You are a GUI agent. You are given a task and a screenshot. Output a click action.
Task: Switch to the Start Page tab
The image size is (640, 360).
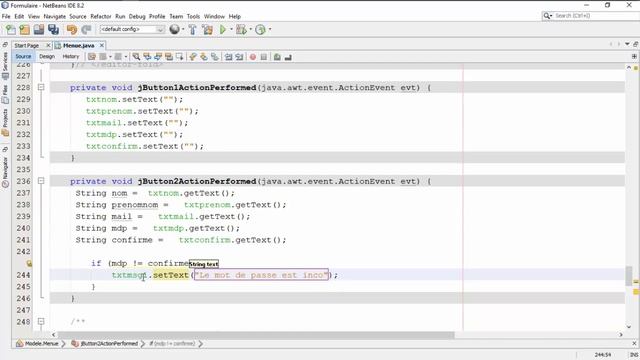pyautogui.click(x=27, y=45)
